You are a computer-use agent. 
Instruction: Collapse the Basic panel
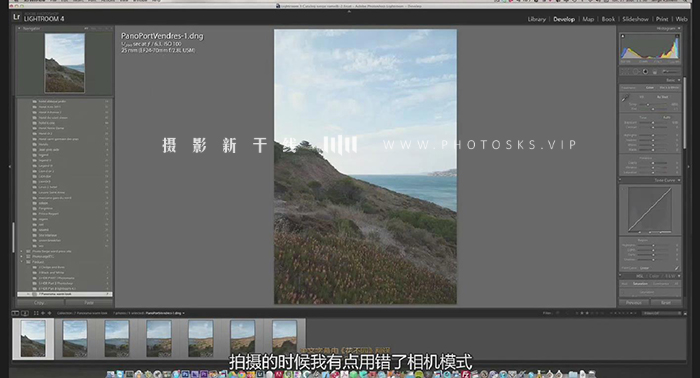click(x=679, y=80)
